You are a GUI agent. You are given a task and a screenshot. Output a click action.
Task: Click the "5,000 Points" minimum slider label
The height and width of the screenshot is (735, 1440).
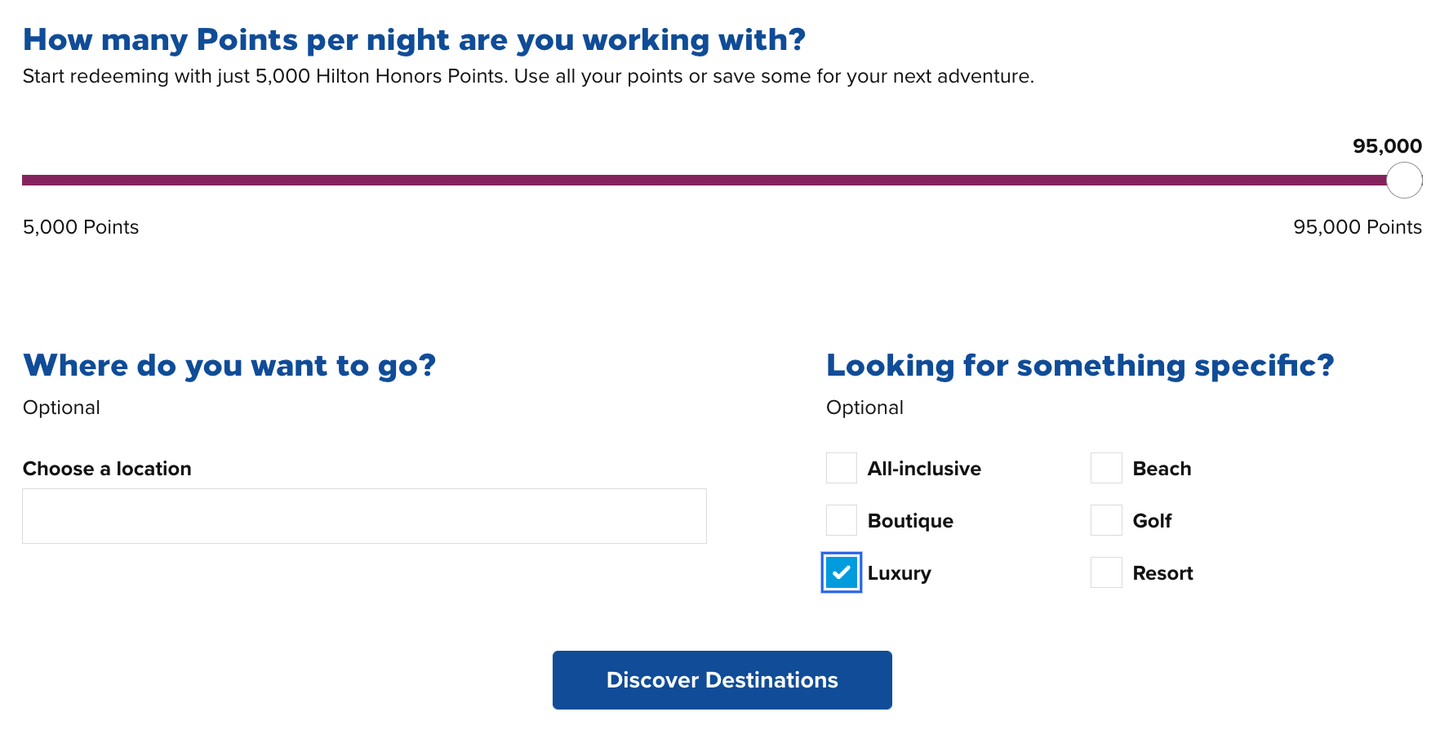pyautogui.click(x=81, y=227)
